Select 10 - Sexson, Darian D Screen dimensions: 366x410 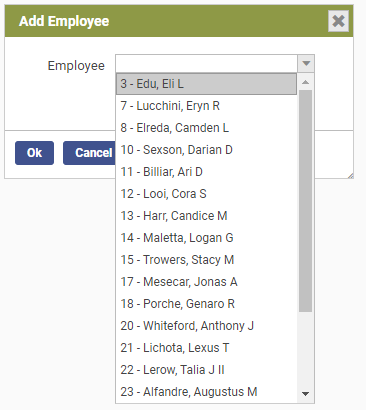click(x=206, y=150)
